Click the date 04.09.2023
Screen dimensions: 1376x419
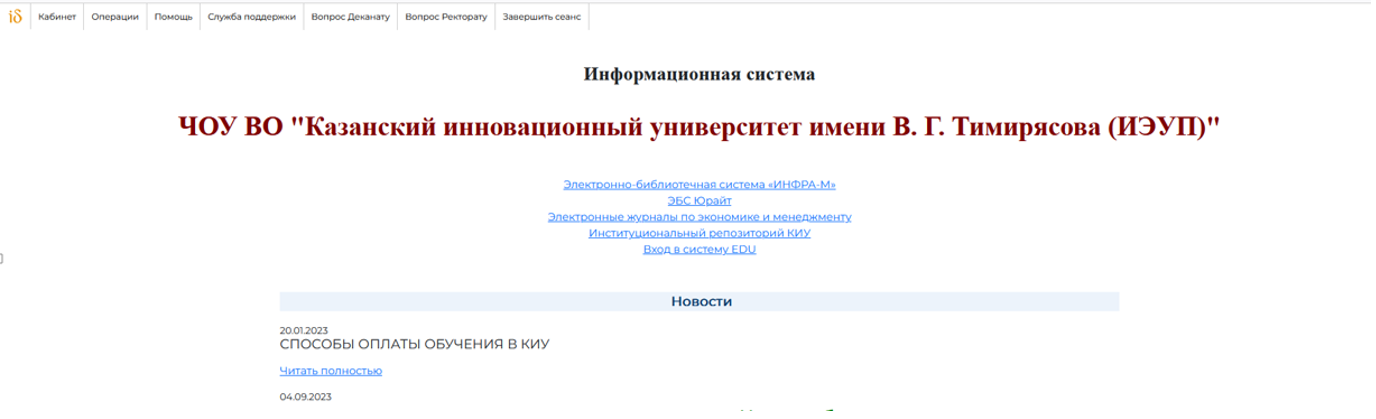(x=305, y=397)
